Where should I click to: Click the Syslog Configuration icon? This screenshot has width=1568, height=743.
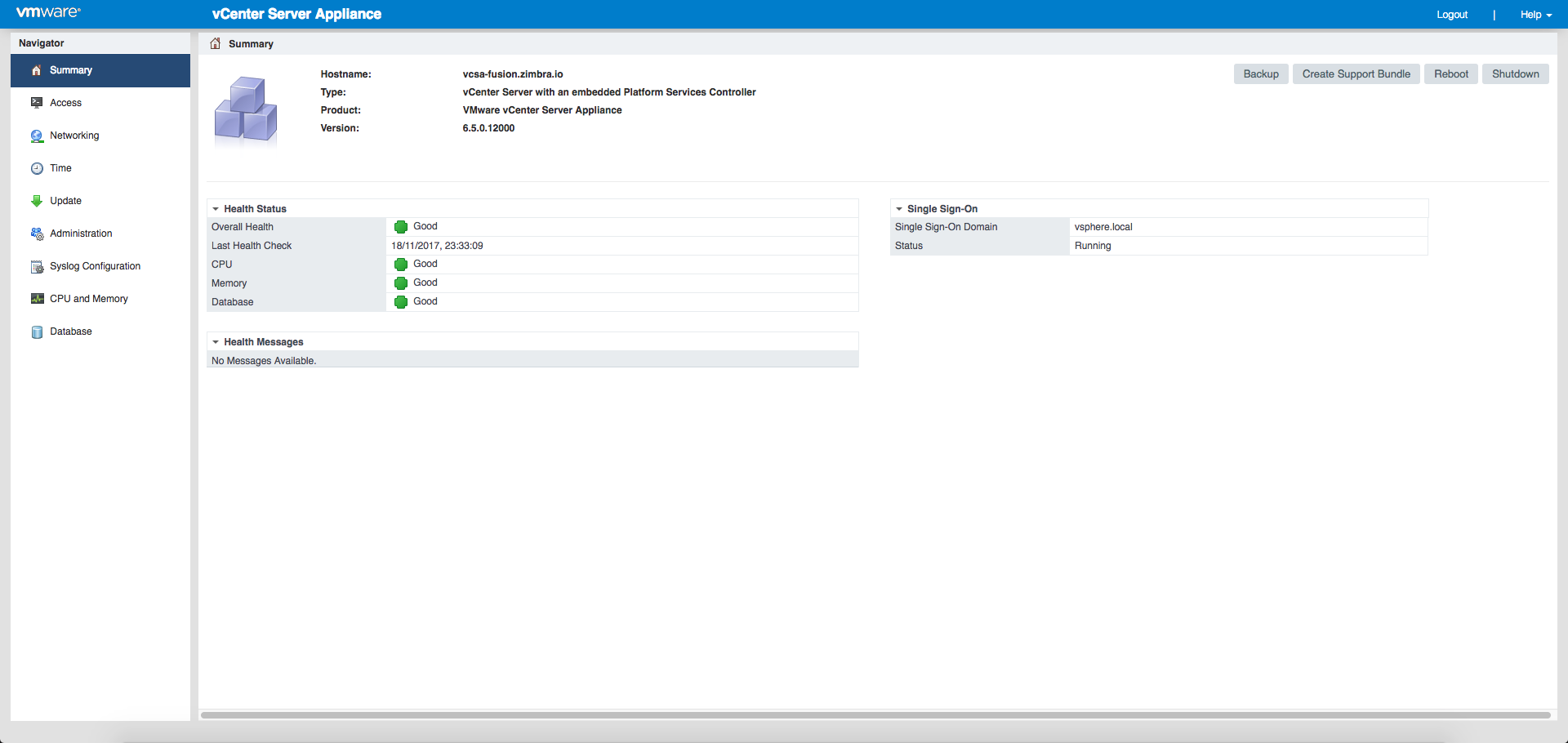pyautogui.click(x=37, y=266)
